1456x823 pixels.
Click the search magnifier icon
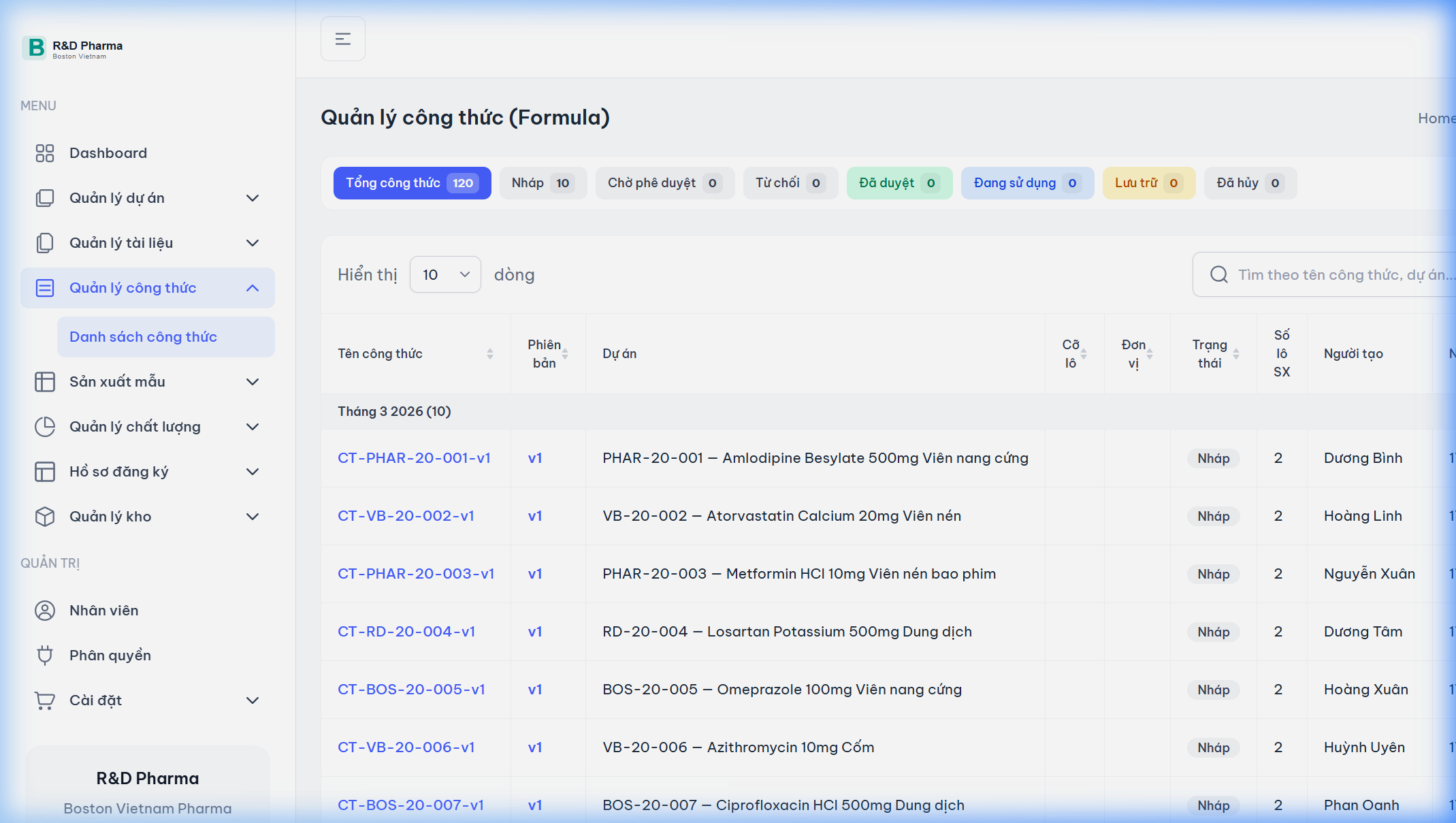(1218, 274)
